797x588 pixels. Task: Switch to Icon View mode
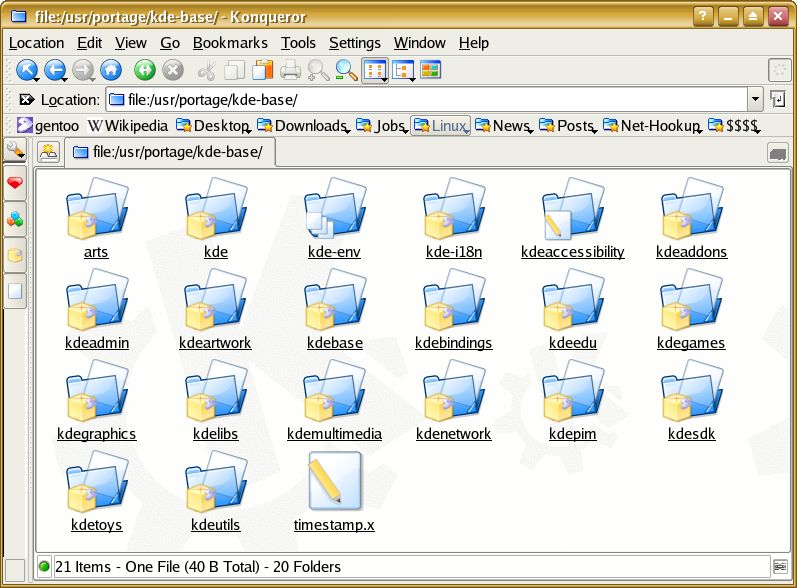click(375, 70)
